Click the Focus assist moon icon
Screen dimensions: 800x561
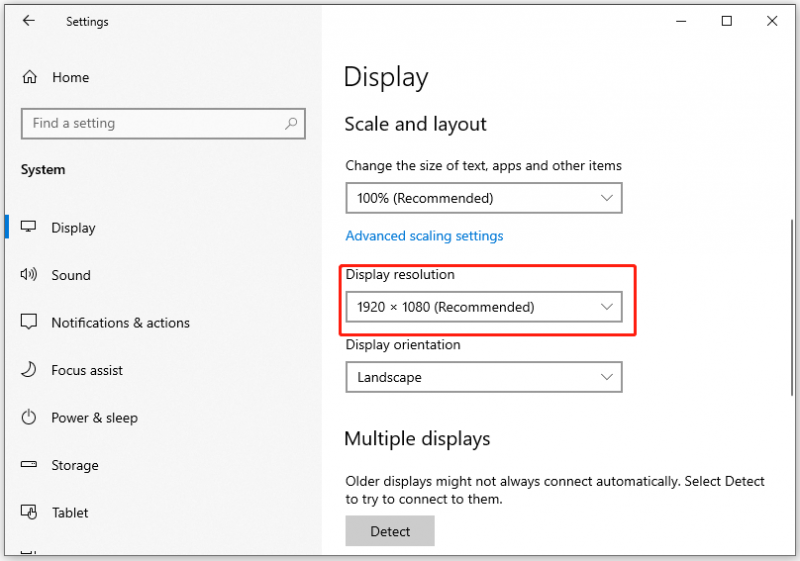(x=29, y=370)
